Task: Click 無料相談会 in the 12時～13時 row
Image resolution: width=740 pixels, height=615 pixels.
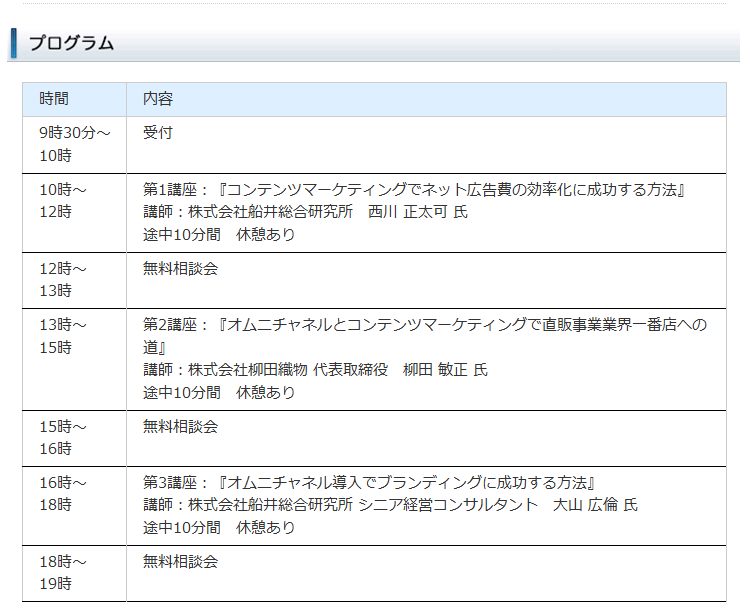Action: point(180,268)
